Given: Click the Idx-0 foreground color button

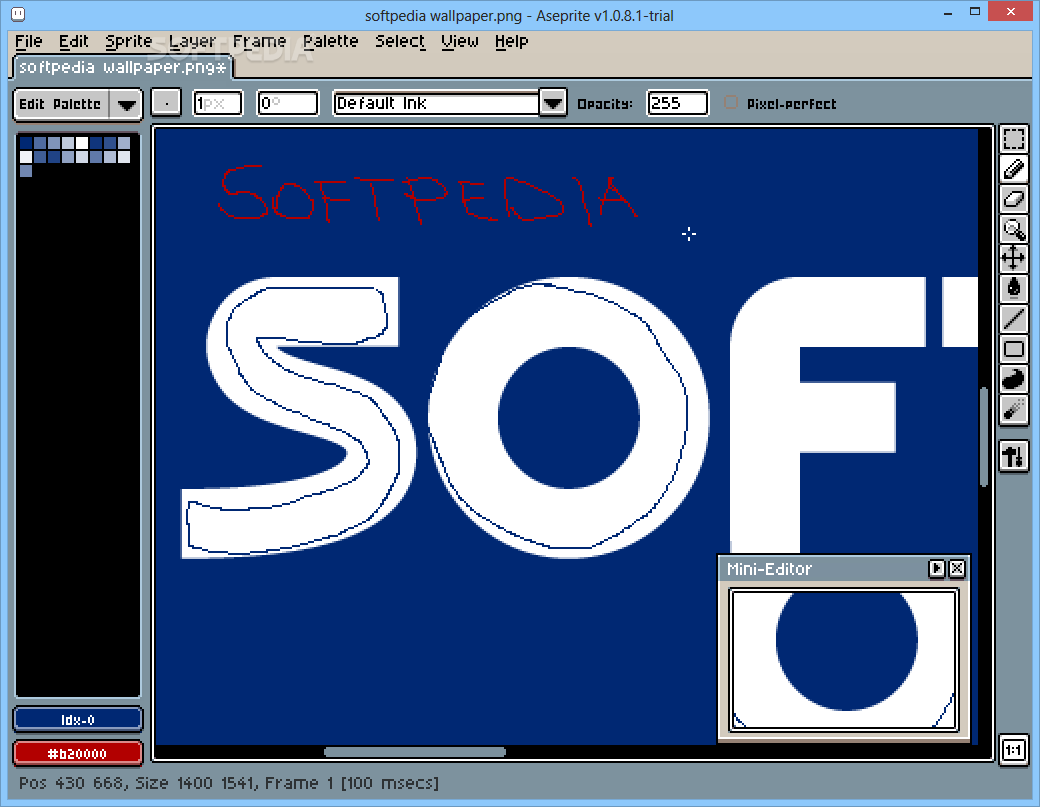Looking at the screenshot, I should coord(78,719).
